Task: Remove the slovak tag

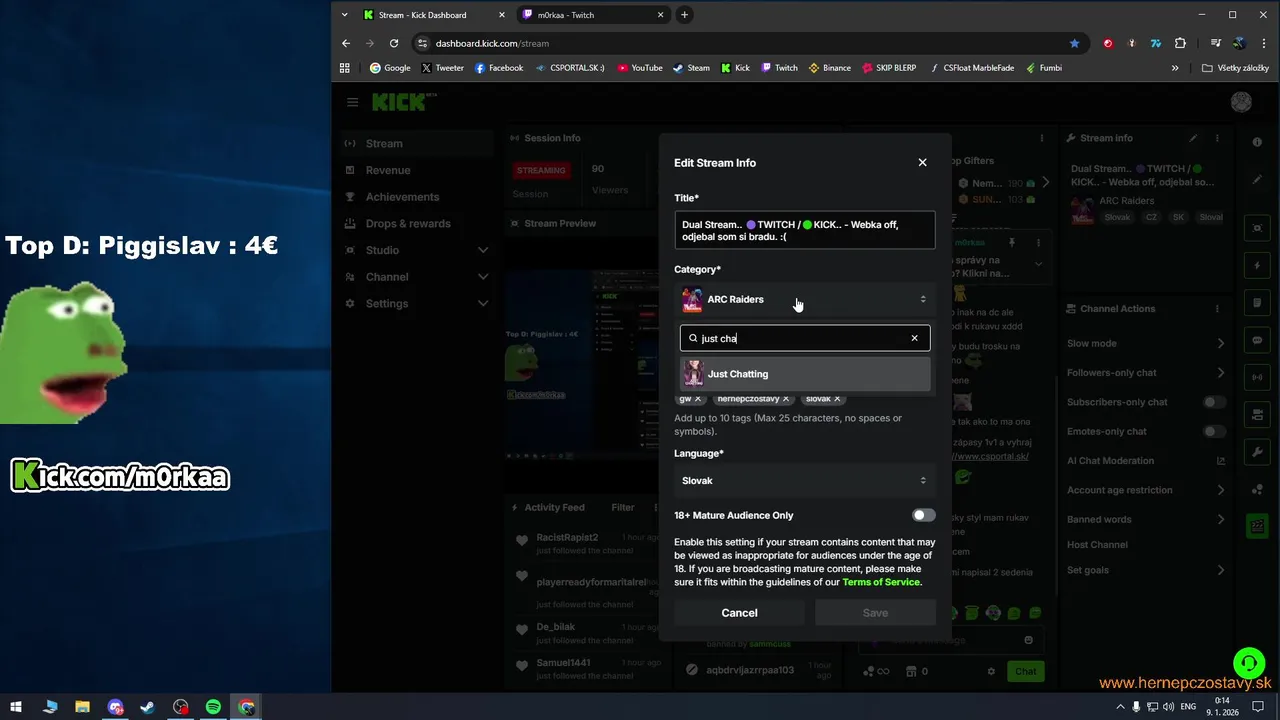Action: tap(837, 399)
